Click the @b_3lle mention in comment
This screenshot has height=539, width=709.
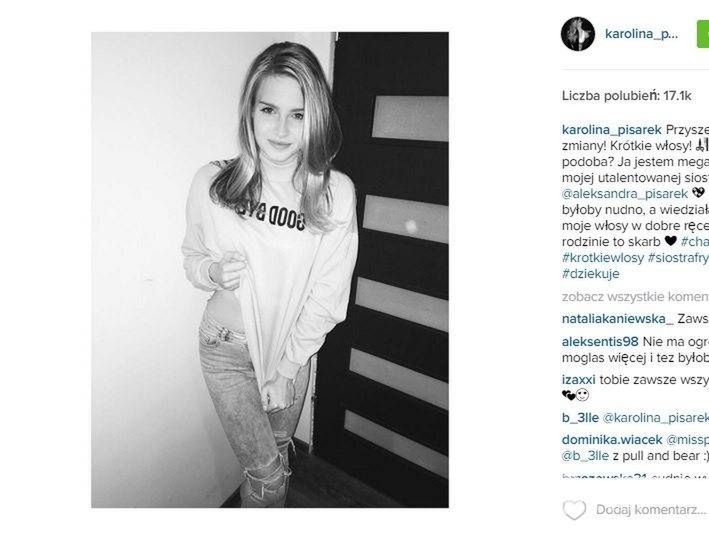pos(585,456)
